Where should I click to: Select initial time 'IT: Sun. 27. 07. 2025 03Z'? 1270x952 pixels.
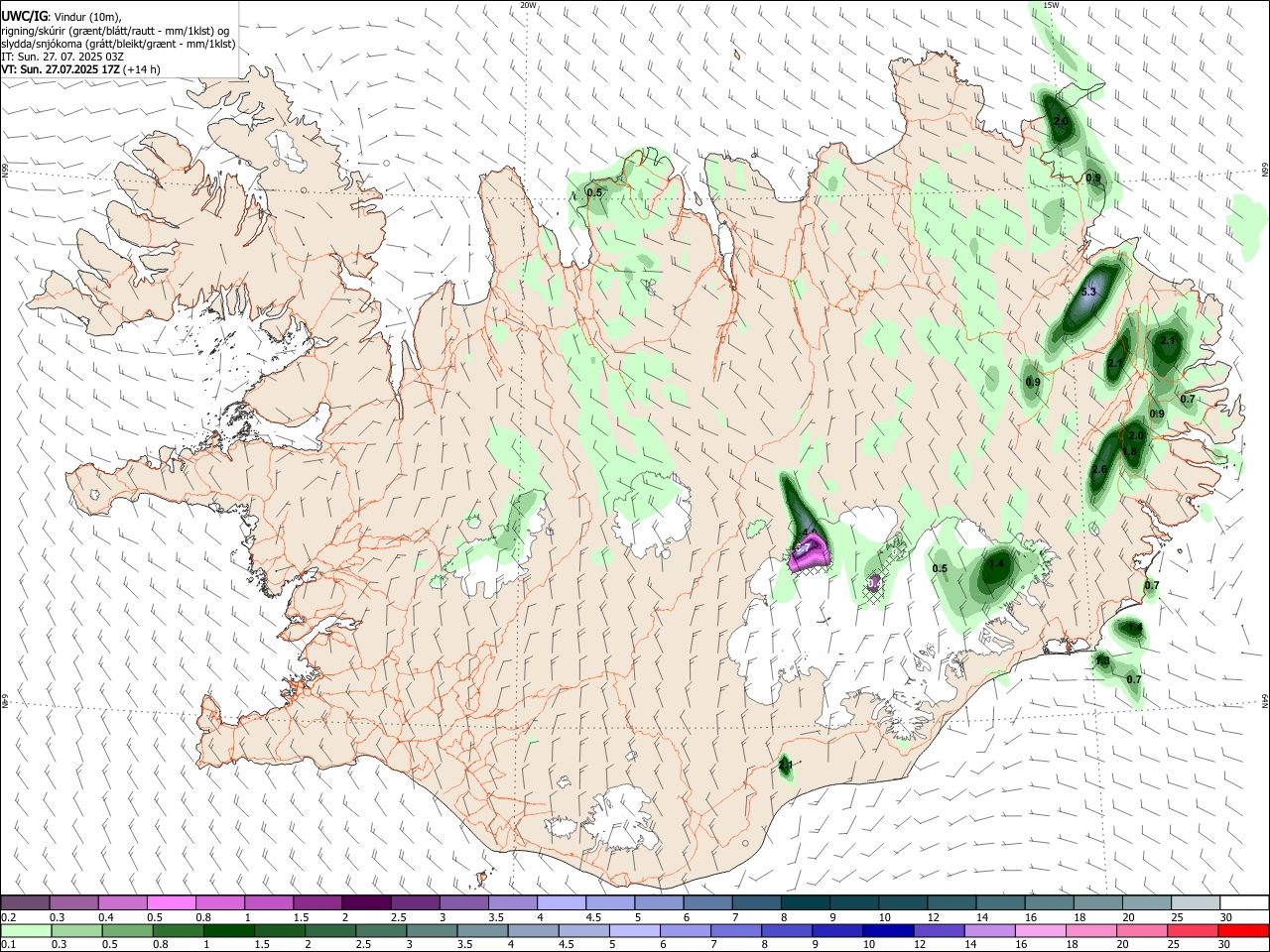(x=63, y=57)
